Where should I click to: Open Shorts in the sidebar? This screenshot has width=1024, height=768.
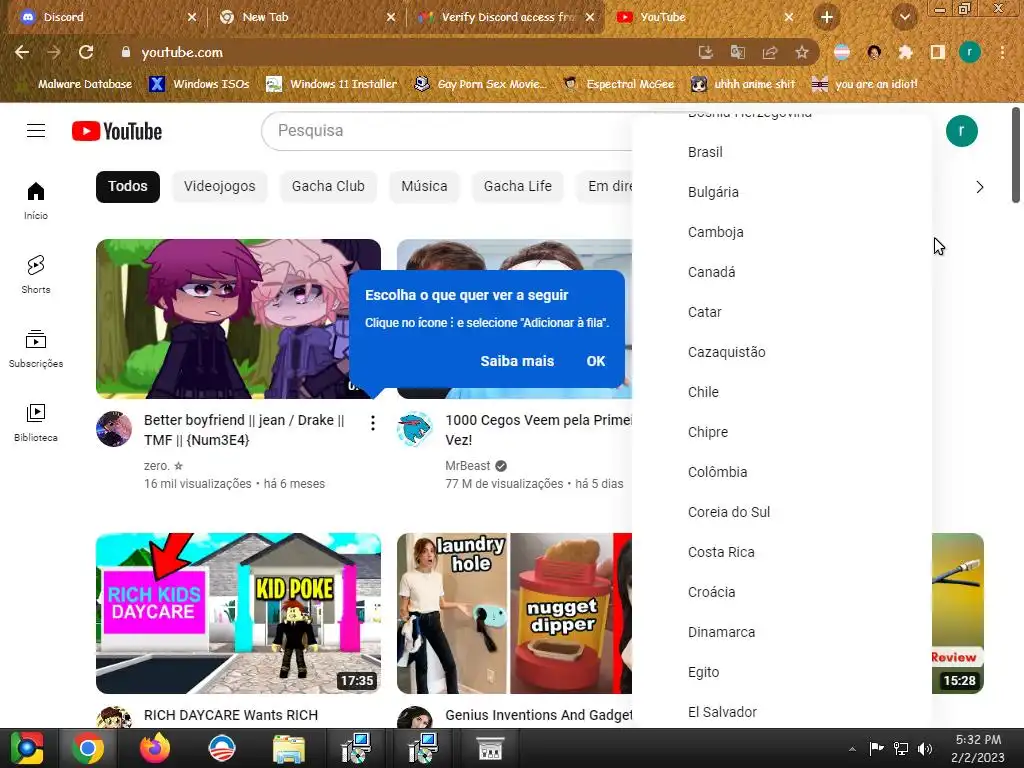pyautogui.click(x=36, y=274)
